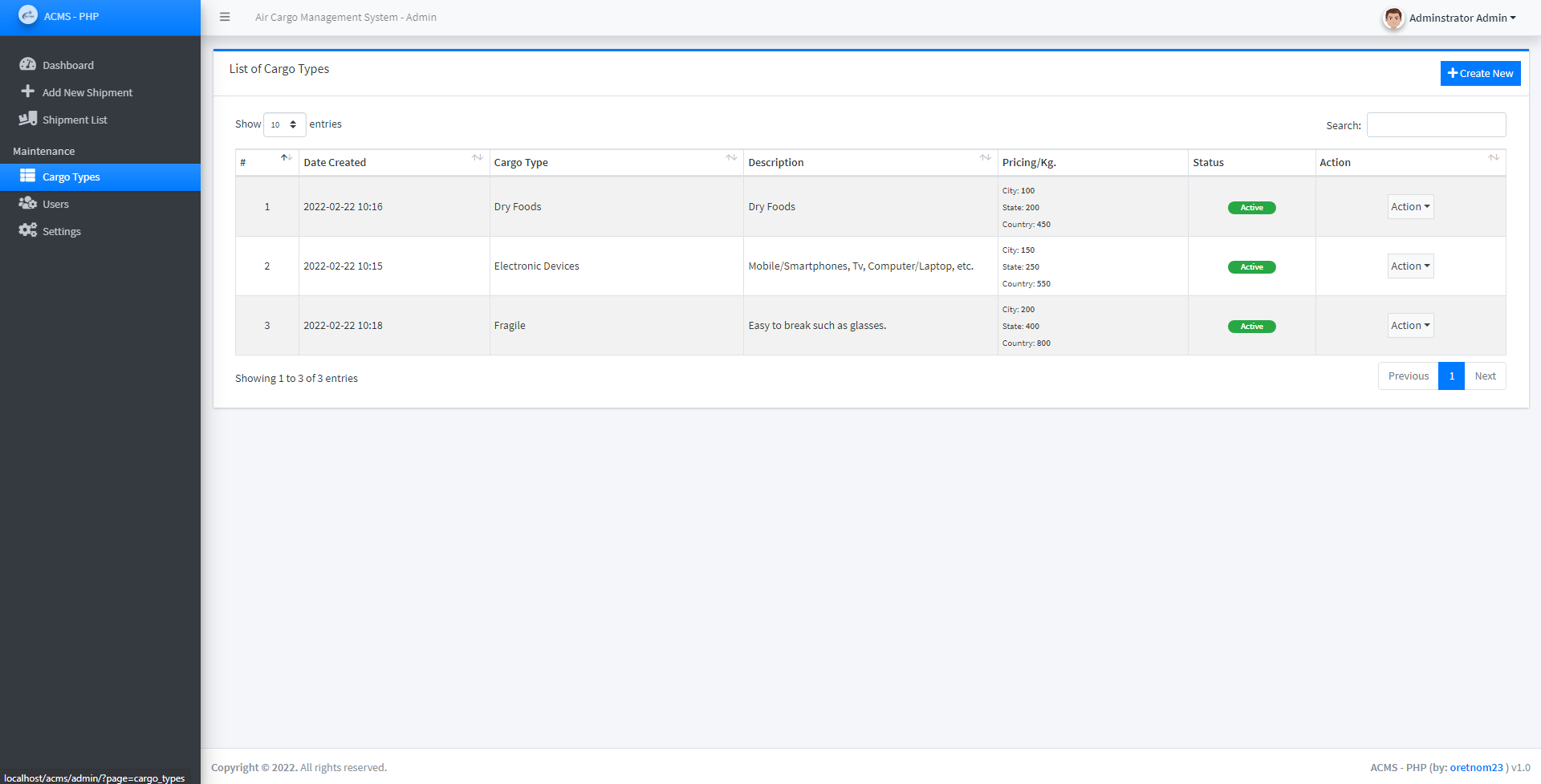The width and height of the screenshot is (1541, 784).
Task: Click the Settings gears icon
Action: point(28,230)
